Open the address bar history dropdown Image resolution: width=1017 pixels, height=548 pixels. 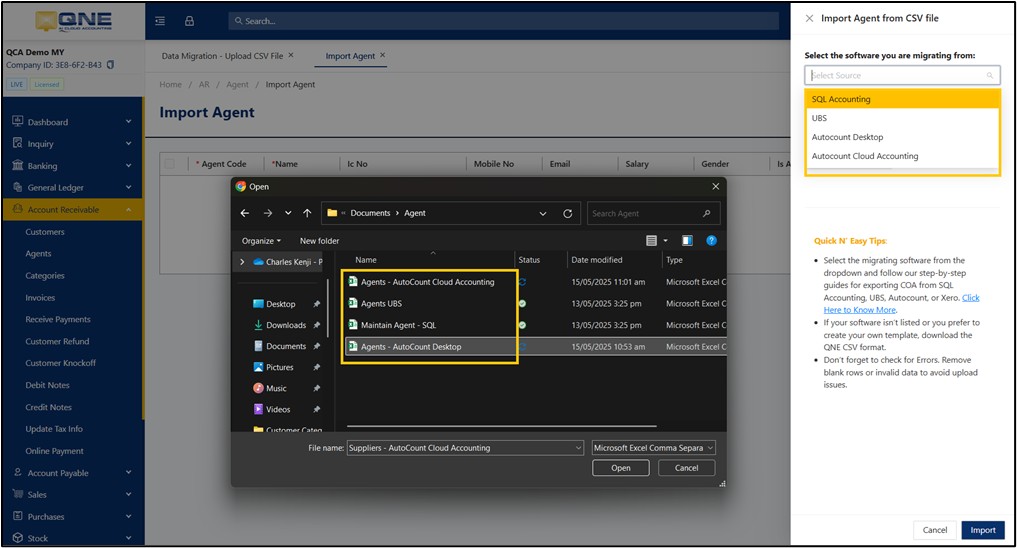tap(543, 213)
